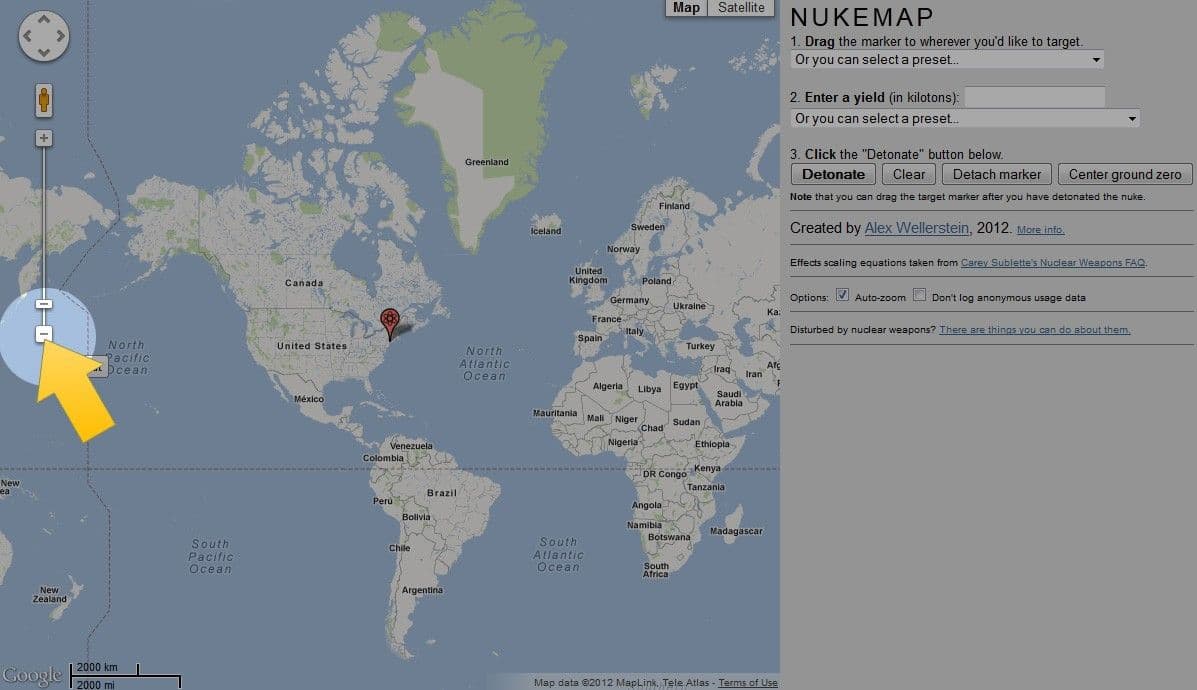
Task: Click the Algeria label on the map
Action: pyautogui.click(x=608, y=386)
